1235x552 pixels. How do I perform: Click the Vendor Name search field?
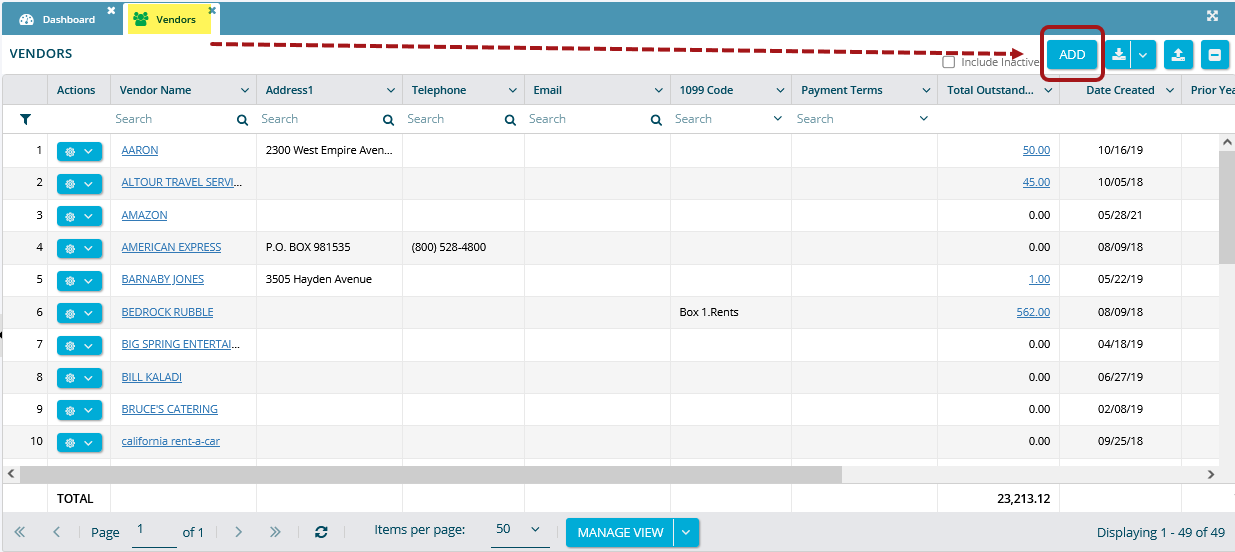point(173,119)
